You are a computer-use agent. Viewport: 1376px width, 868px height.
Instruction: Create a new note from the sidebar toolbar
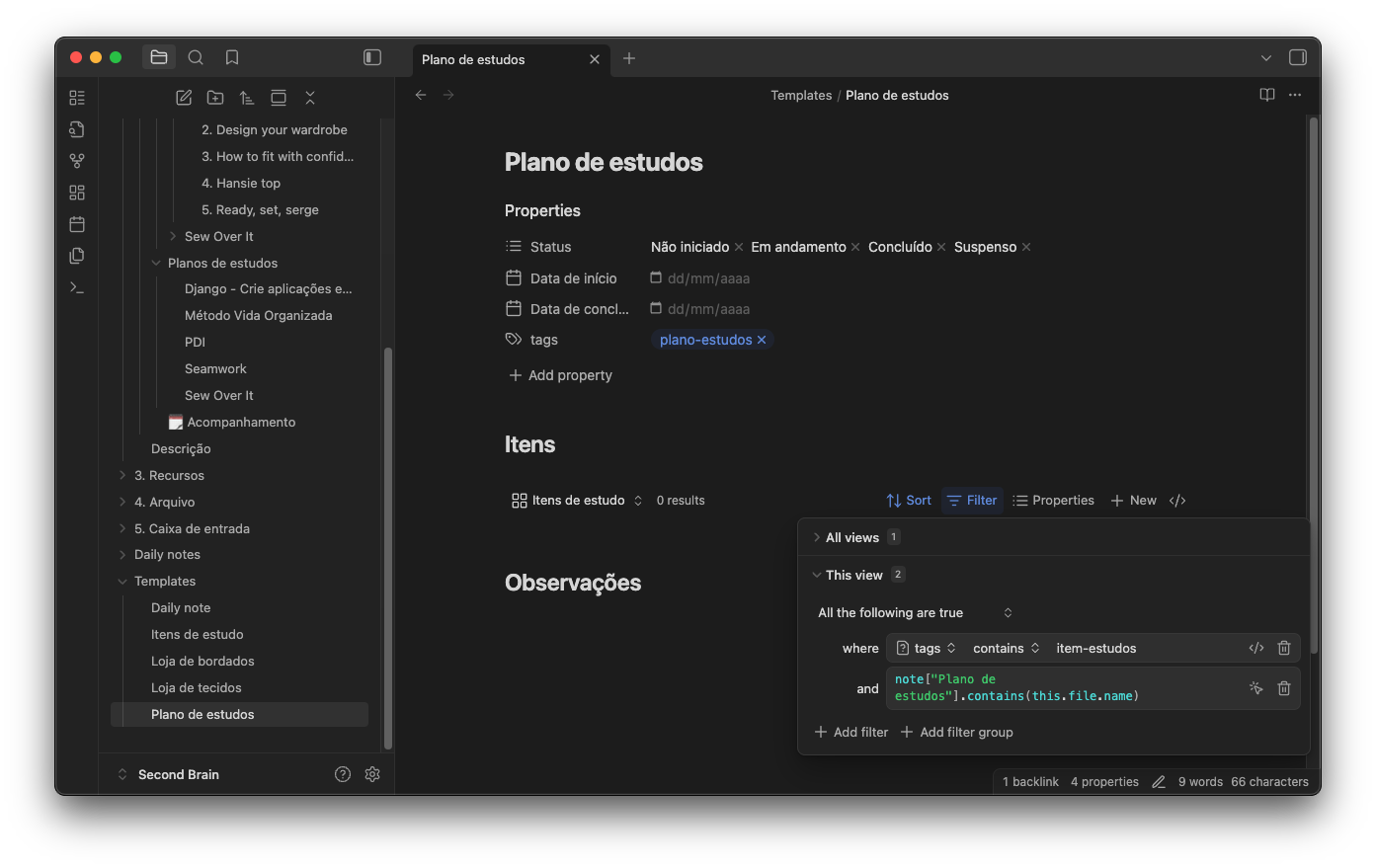(x=184, y=98)
